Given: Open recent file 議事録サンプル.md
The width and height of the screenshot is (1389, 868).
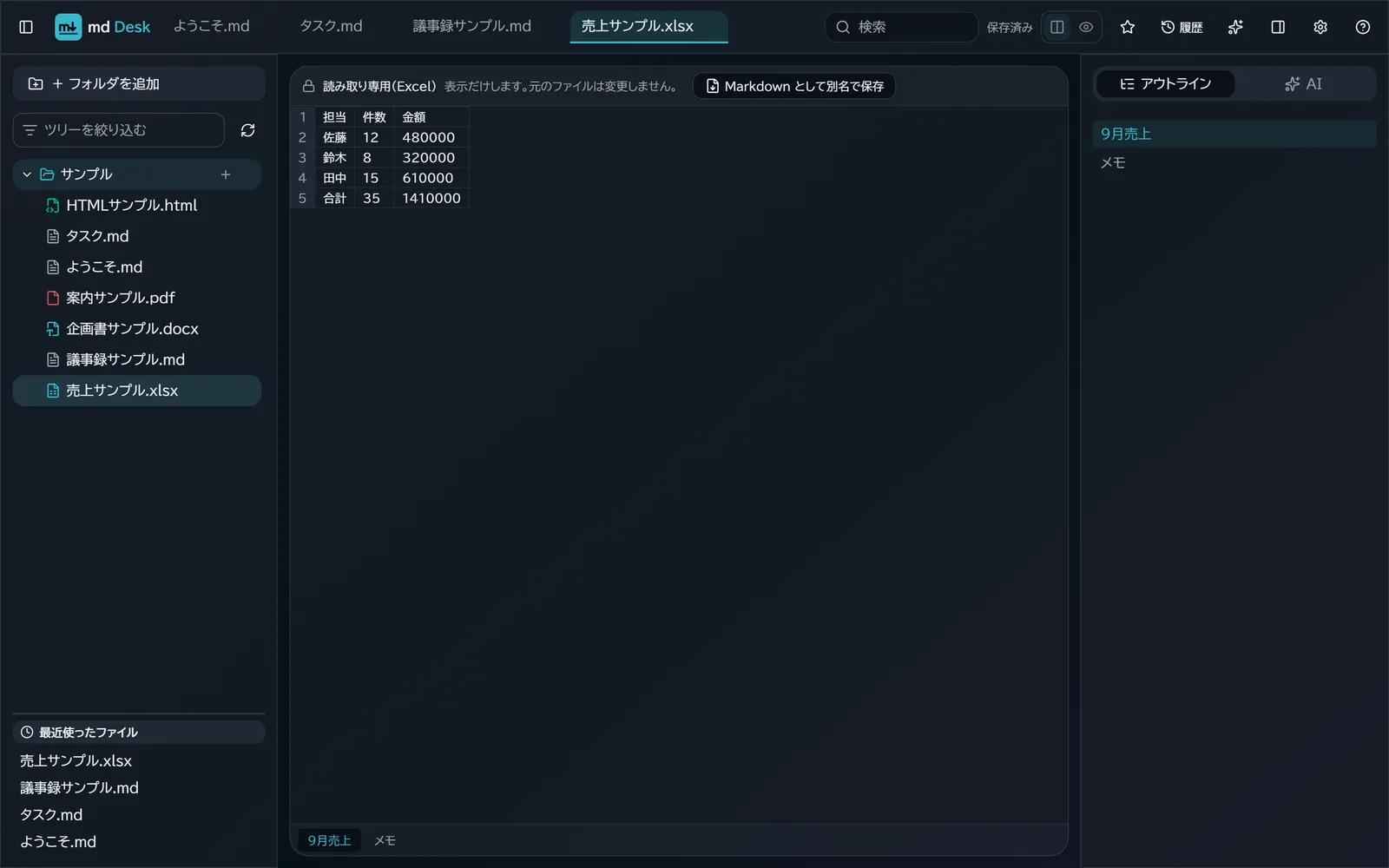Looking at the screenshot, I should click(79, 787).
